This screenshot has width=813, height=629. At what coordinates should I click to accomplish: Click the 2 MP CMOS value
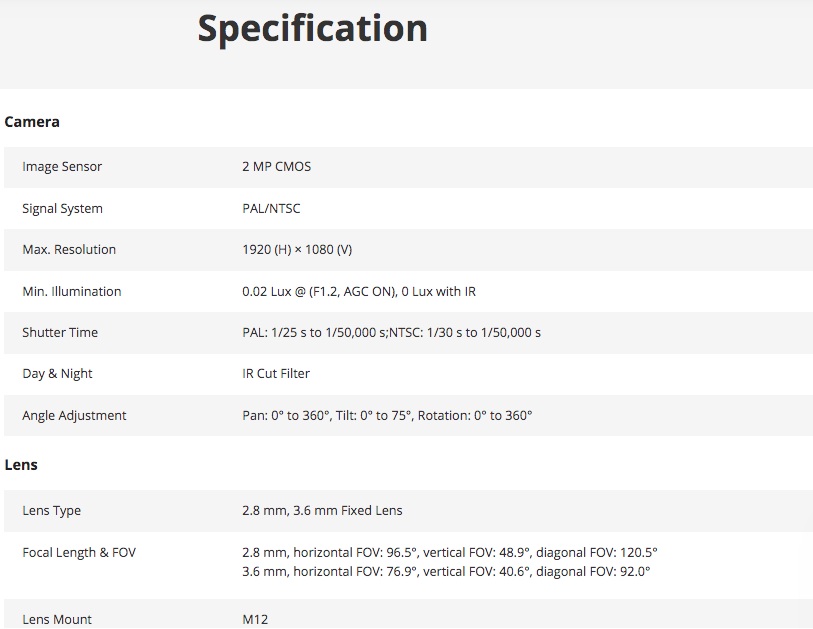pos(276,166)
